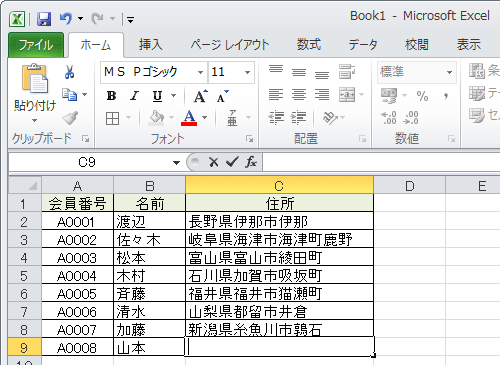This screenshot has height=365, width=500.
Task: Click the Fill Color paint bucket icon
Action: coord(156,118)
